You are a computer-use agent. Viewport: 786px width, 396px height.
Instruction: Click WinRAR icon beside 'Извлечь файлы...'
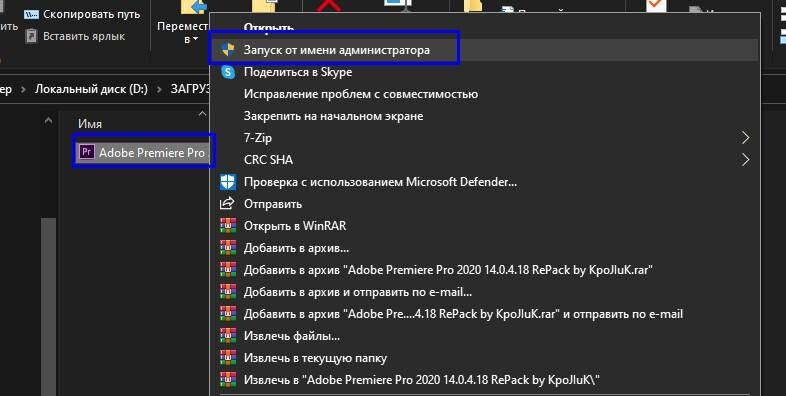click(228, 336)
